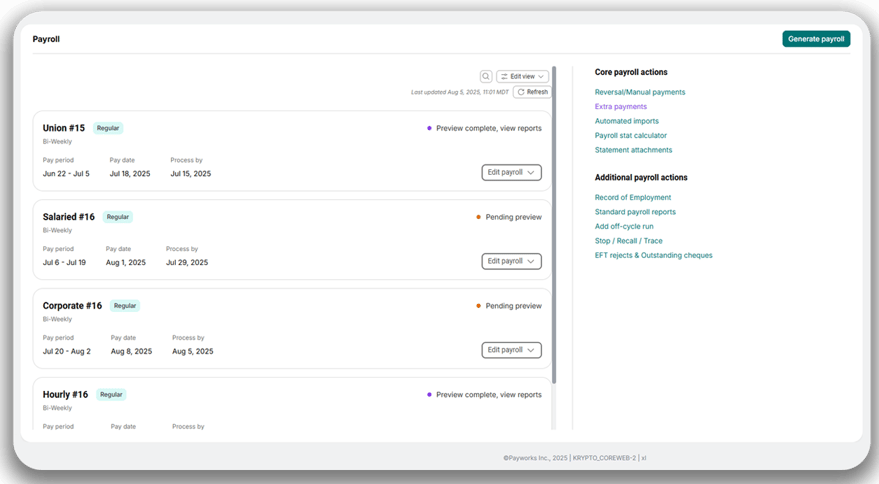The image size is (879, 484).
Task: Open Record of Employment
Action: coord(633,197)
